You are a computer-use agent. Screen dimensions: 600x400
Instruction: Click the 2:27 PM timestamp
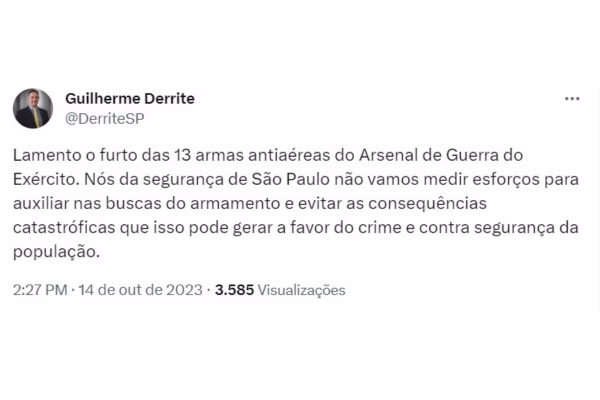[40, 290]
